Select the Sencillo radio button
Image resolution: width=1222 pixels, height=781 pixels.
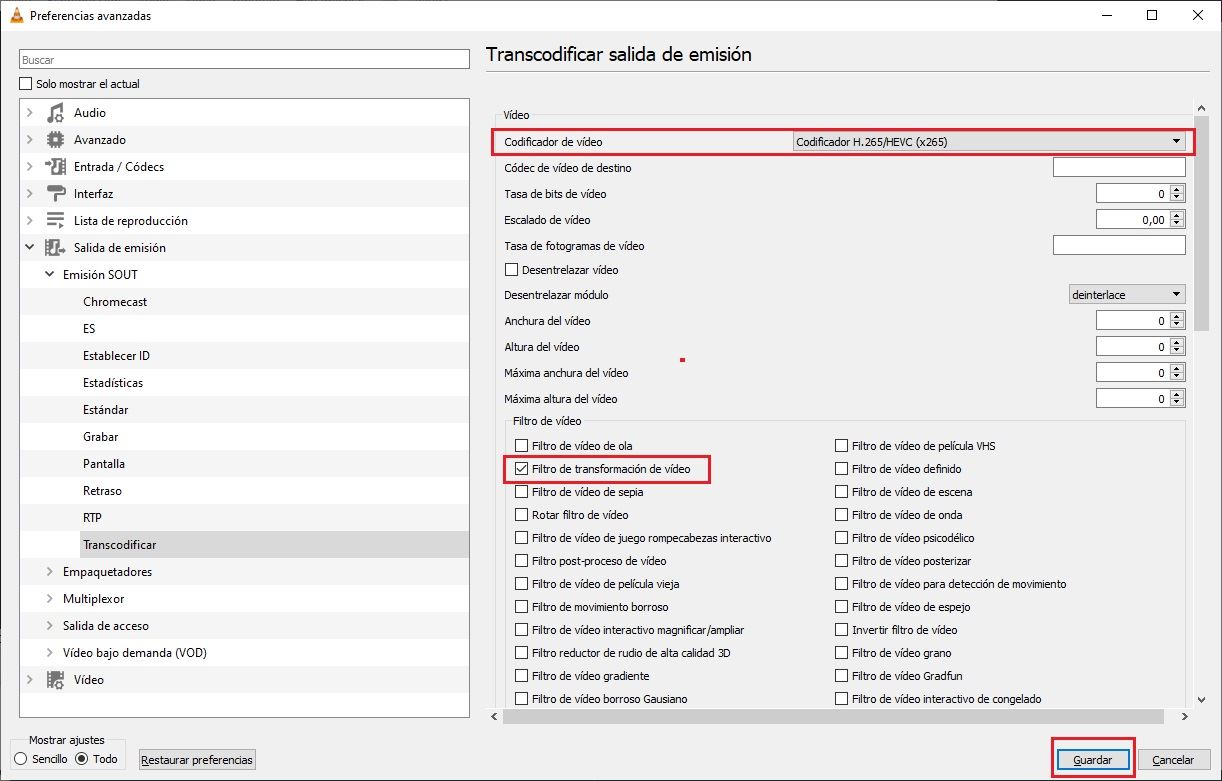[x=21, y=759]
